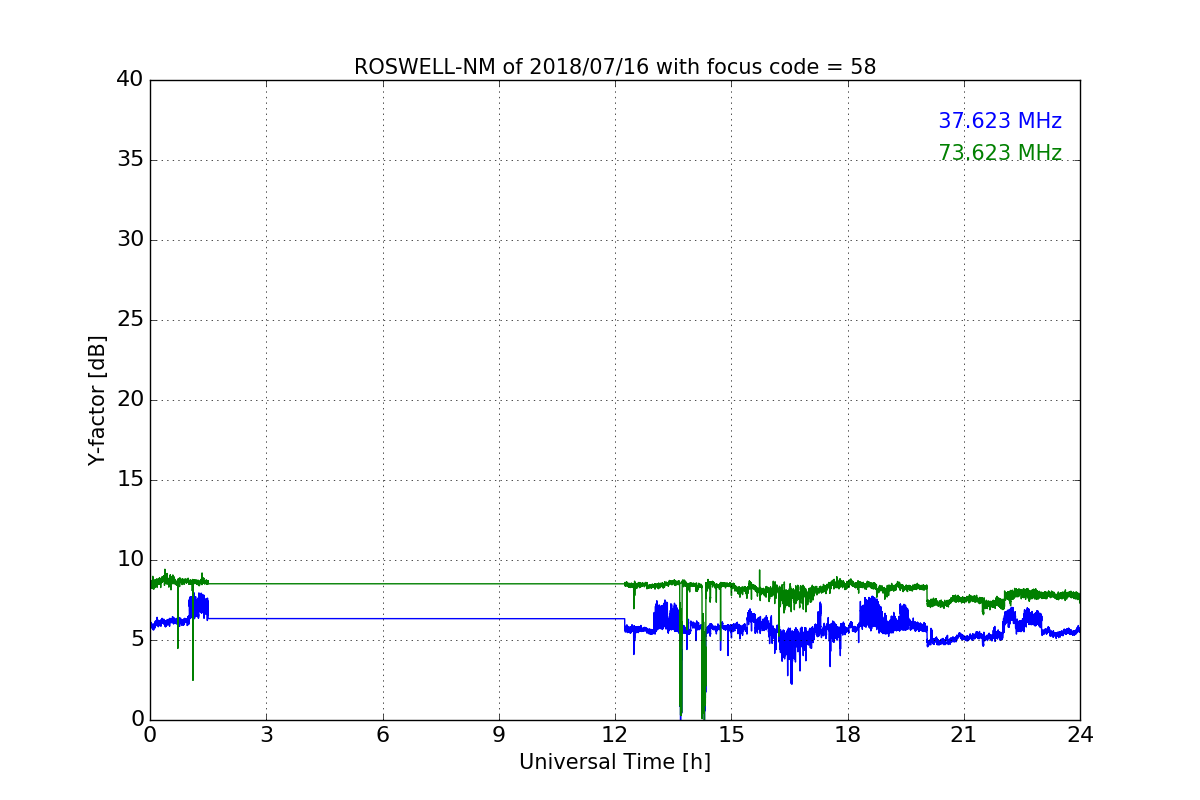Click x-axis tick label 18
The image size is (1200, 800).
[848, 734]
